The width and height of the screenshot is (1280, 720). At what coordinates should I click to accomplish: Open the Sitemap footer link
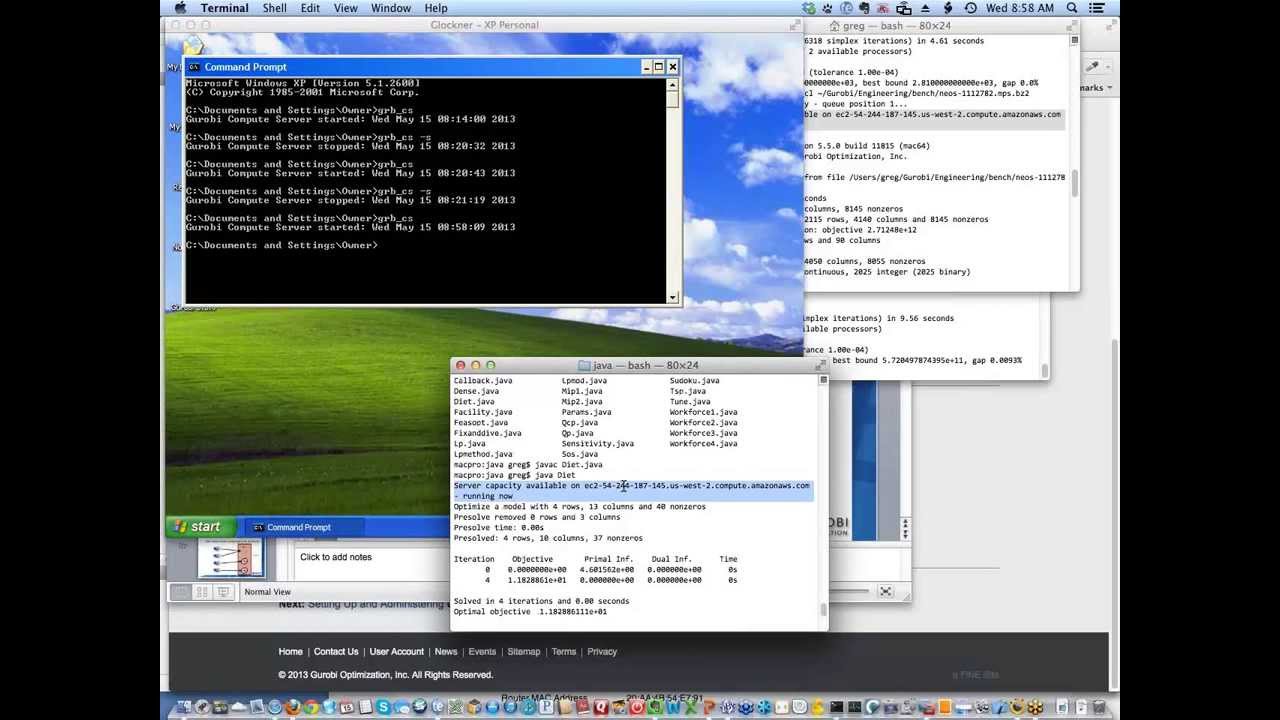524,652
